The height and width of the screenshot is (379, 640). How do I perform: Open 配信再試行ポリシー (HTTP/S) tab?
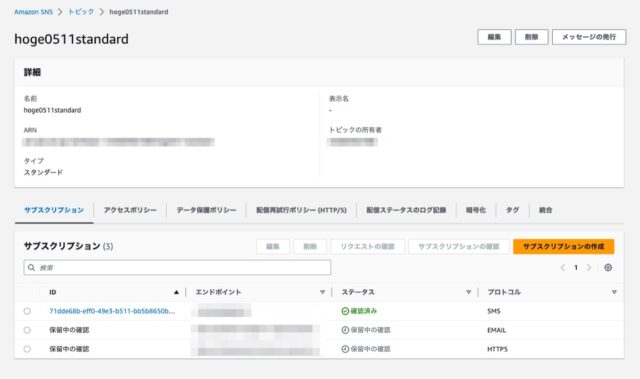click(x=301, y=210)
